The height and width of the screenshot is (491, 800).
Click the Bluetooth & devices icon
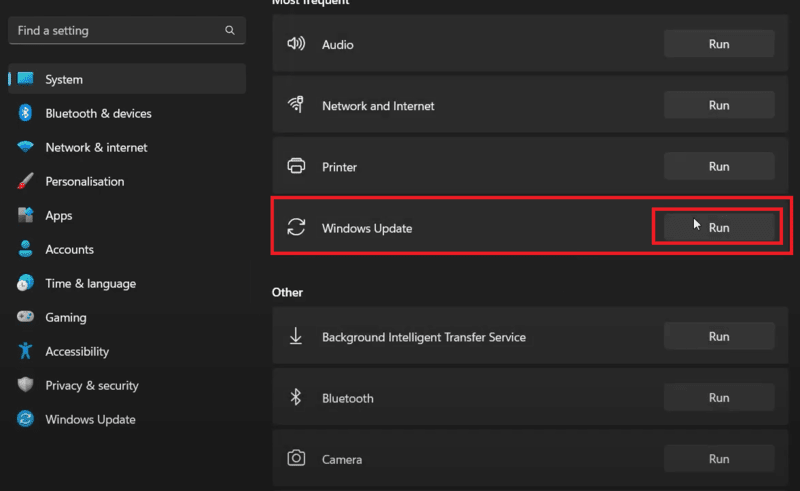click(x=25, y=113)
